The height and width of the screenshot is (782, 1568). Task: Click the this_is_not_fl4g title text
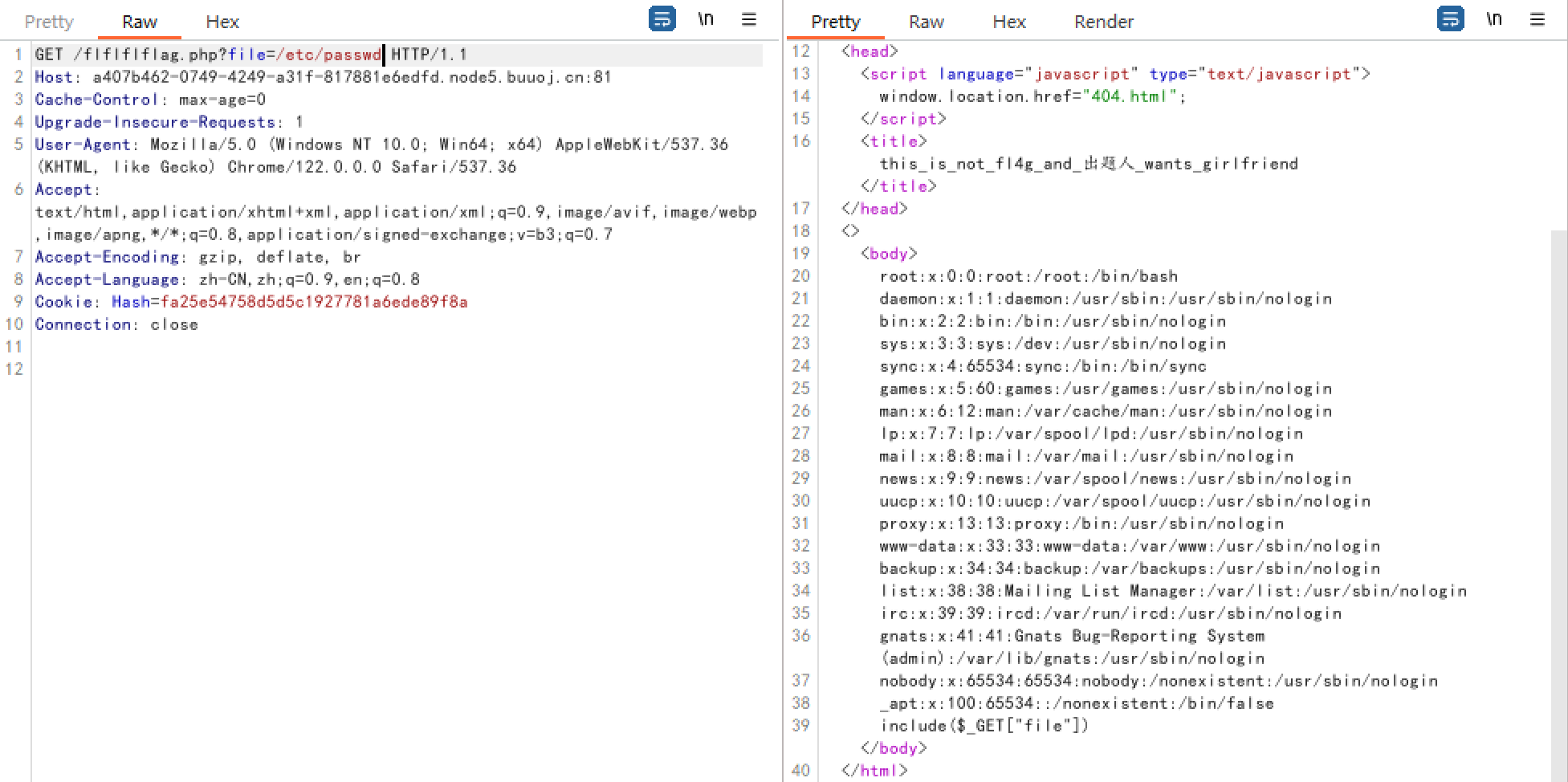(1089, 164)
